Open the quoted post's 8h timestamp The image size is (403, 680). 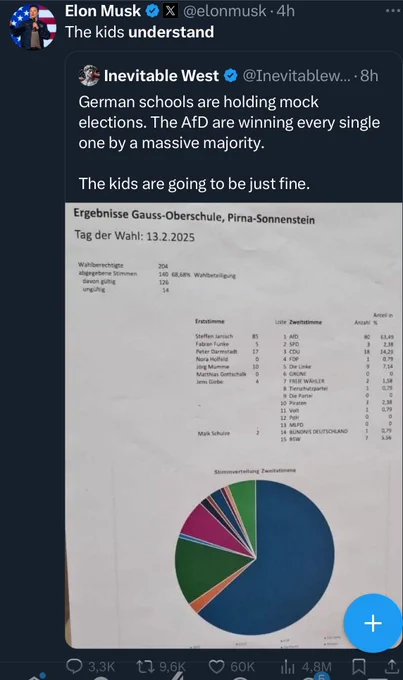coord(369,76)
